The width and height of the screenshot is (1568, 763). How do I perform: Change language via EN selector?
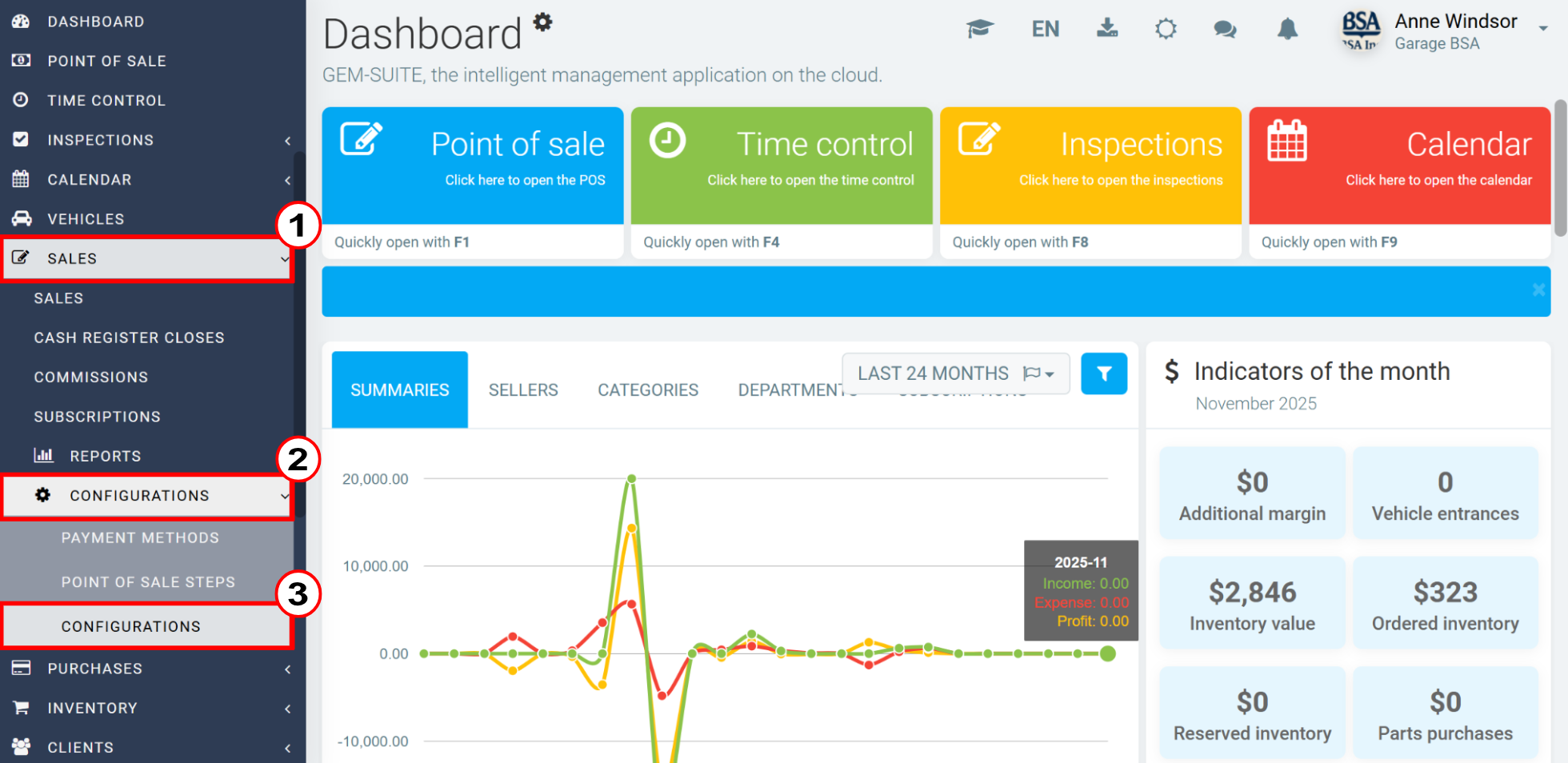[x=1045, y=30]
